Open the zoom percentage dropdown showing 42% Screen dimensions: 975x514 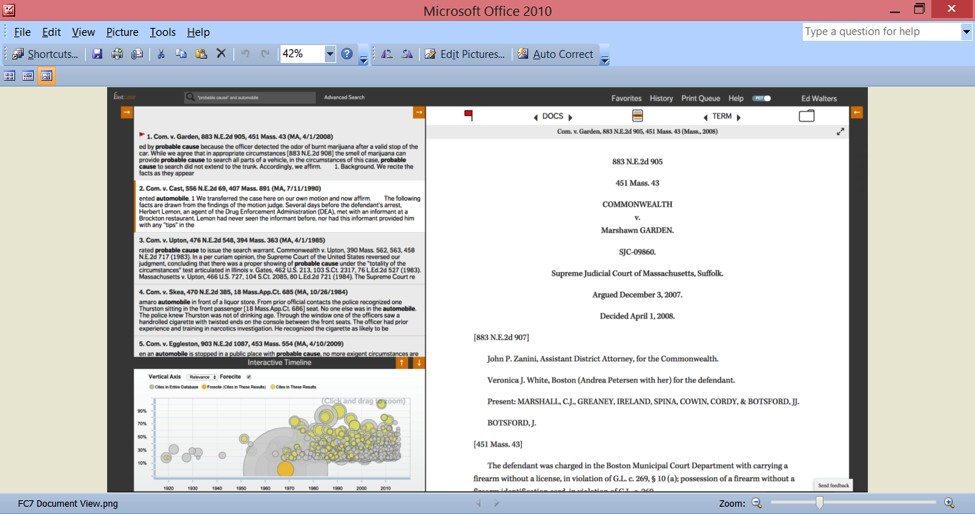pyautogui.click(x=330, y=54)
